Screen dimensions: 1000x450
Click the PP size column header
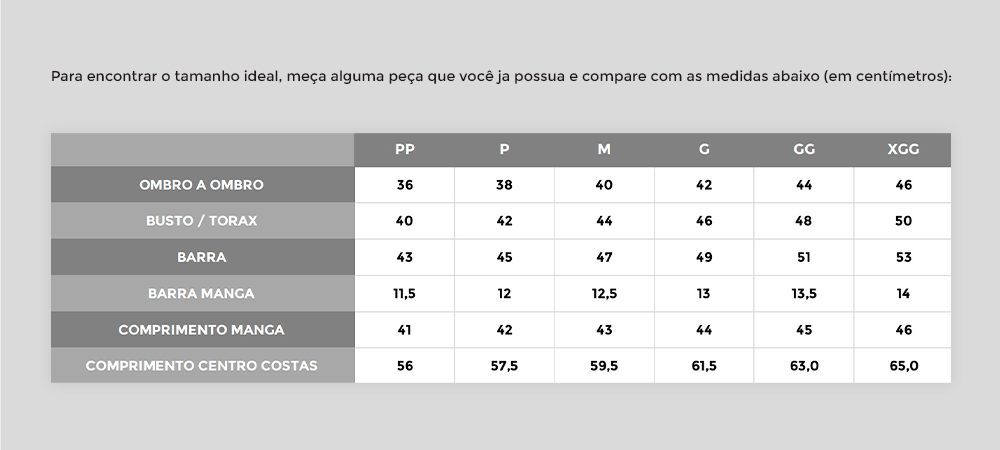(404, 149)
